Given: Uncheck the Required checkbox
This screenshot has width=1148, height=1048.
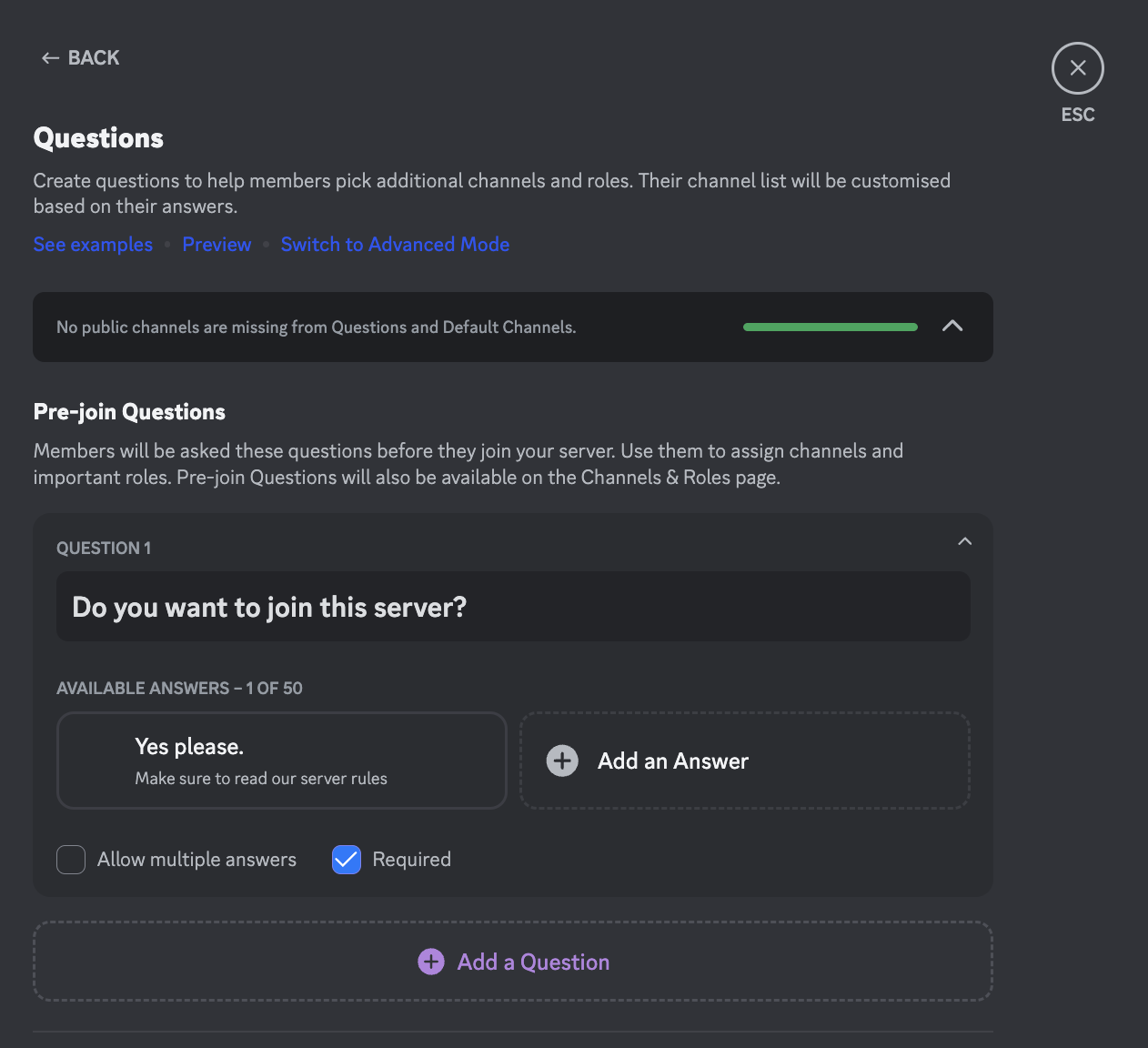Looking at the screenshot, I should (347, 860).
